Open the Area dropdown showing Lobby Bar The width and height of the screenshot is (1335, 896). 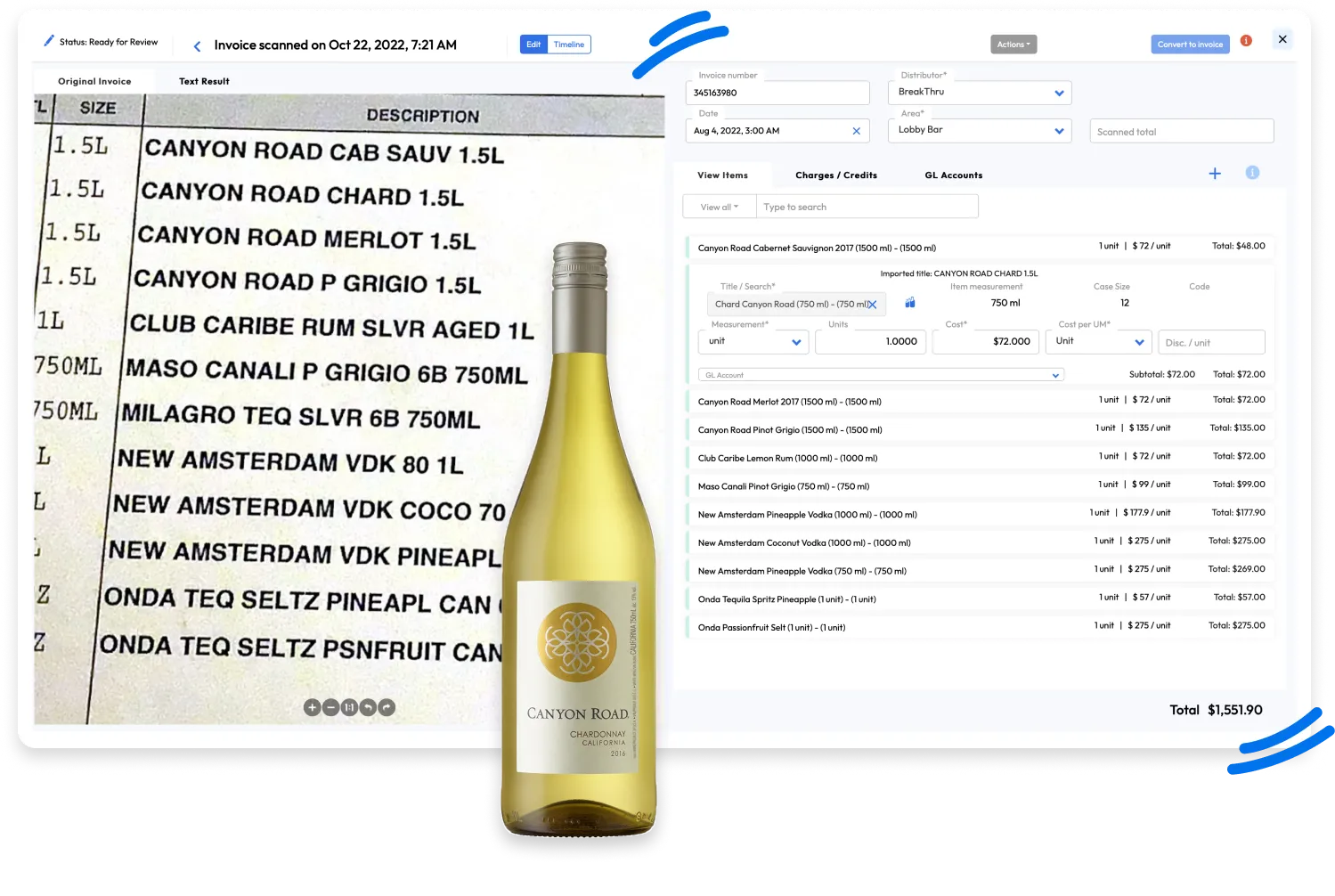coord(1059,130)
